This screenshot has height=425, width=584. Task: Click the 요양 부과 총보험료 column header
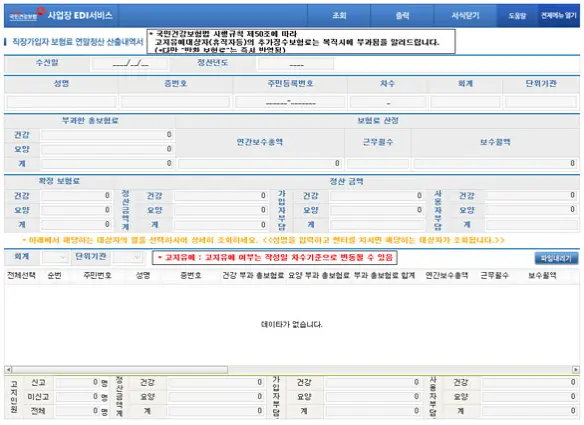tap(319, 276)
